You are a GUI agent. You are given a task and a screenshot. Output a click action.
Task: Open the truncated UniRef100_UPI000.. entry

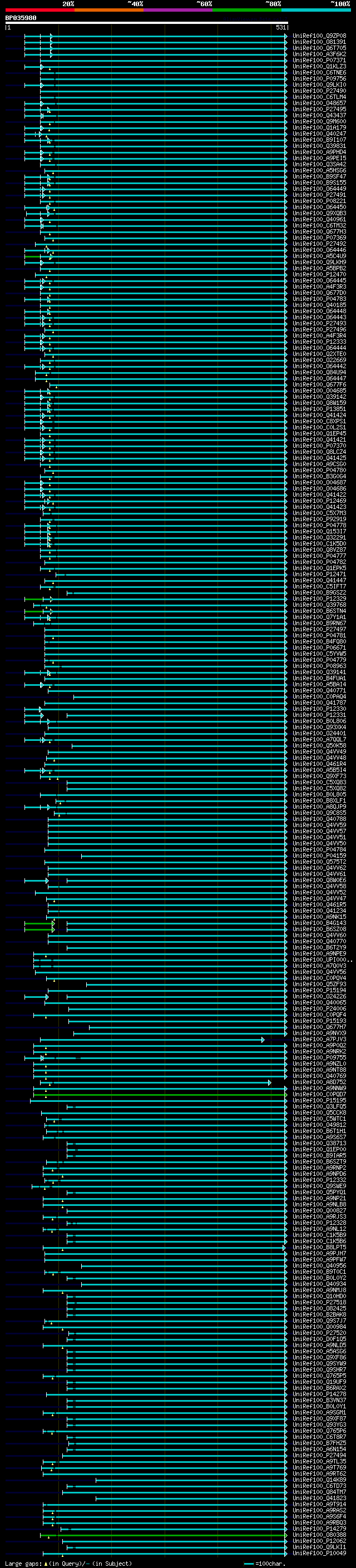[322, 960]
